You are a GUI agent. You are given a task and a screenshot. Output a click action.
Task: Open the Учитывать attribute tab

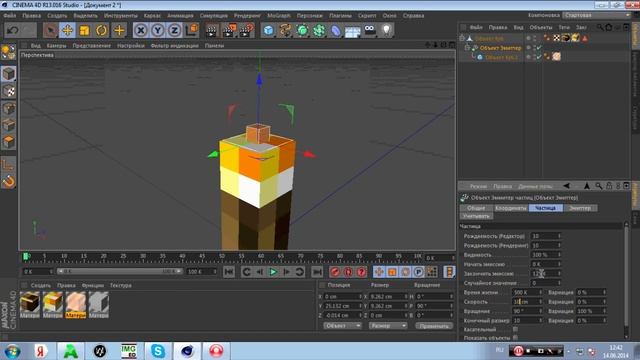coord(476,216)
